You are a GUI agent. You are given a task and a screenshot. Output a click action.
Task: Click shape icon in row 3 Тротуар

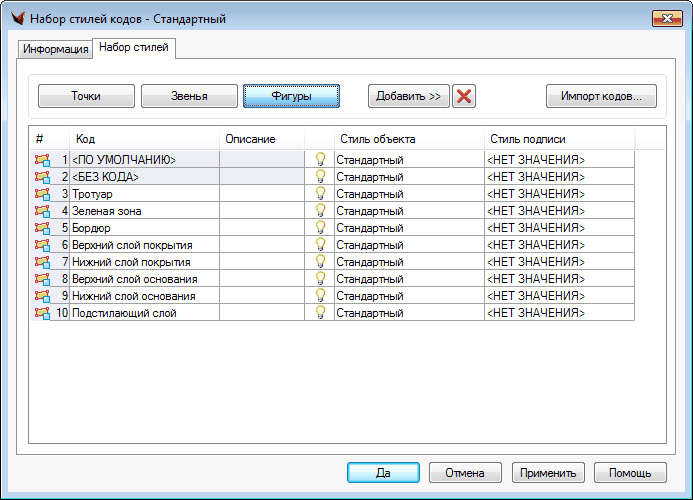point(42,194)
